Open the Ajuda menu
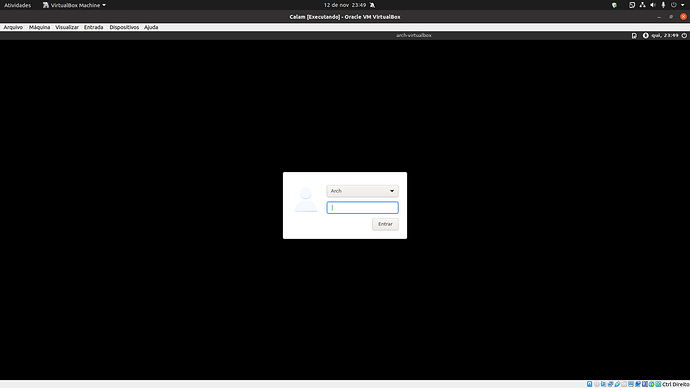This screenshot has height=388, width=690. [x=151, y=27]
